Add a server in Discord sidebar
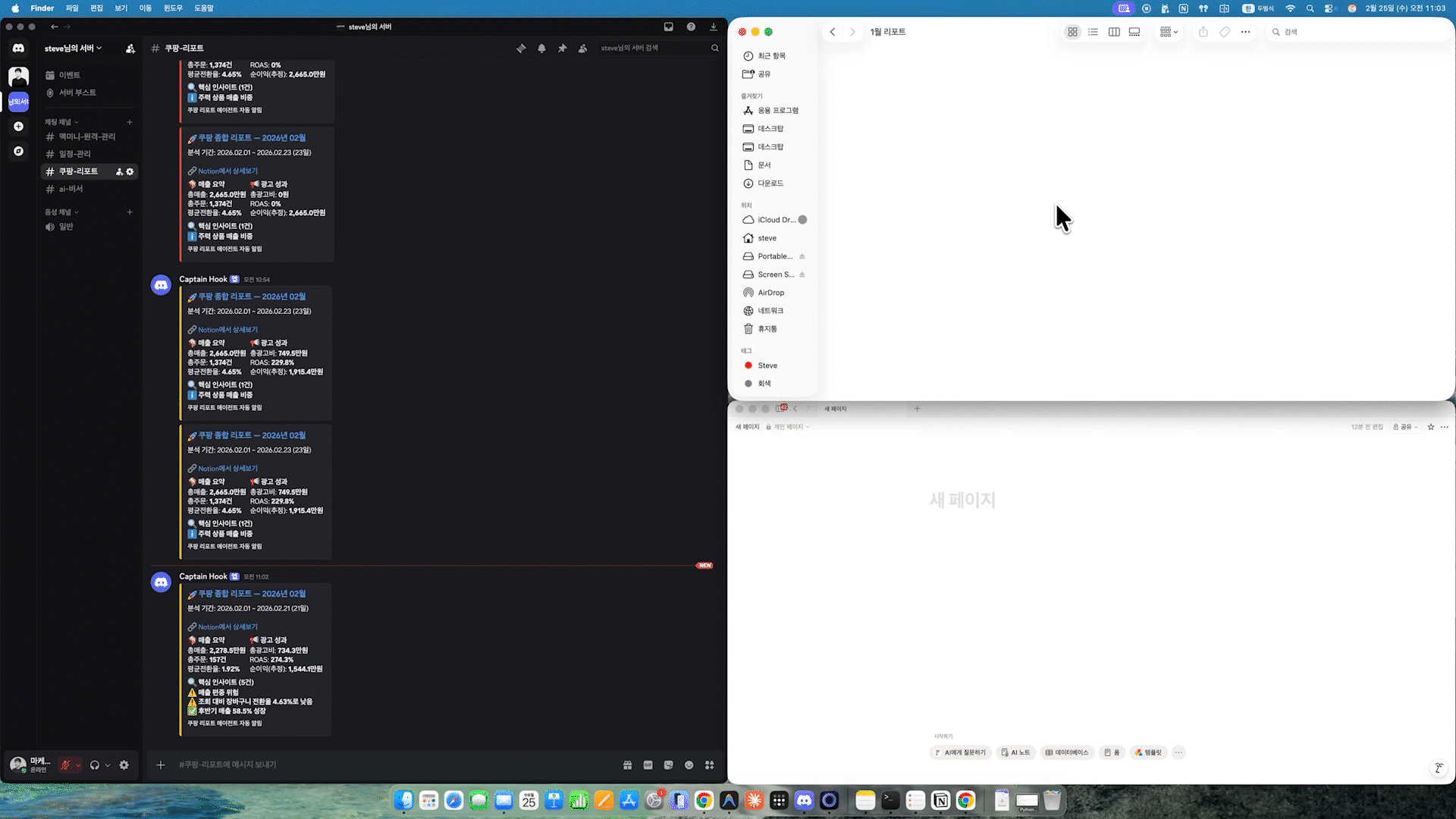 pos(18,127)
